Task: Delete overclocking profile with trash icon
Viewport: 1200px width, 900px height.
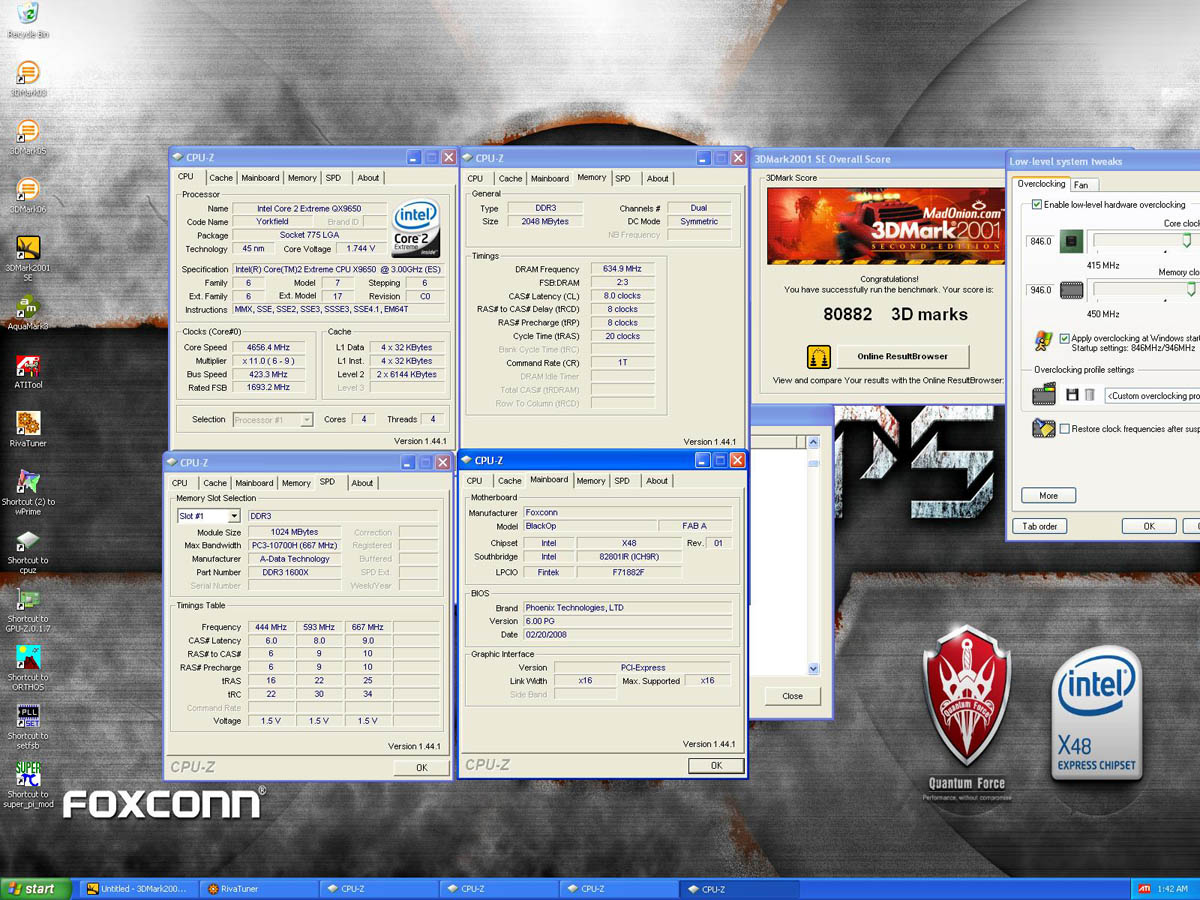Action: tap(1089, 395)
